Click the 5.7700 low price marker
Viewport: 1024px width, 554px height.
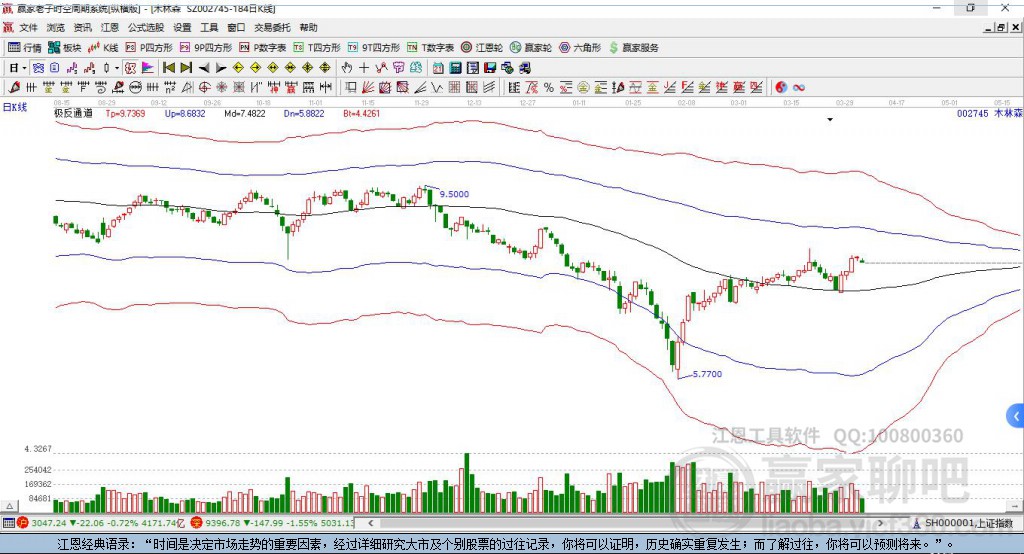click(x=707, y=374)
